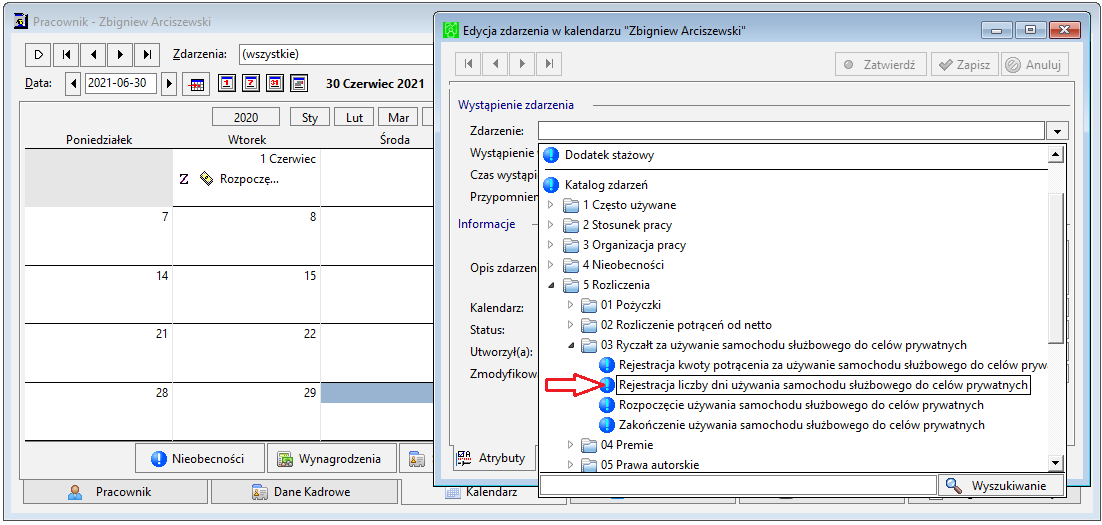Expand 02 Rozliczenie potrąceń od netto folder
Viewport: 1102px width, 525px height.
570,325
